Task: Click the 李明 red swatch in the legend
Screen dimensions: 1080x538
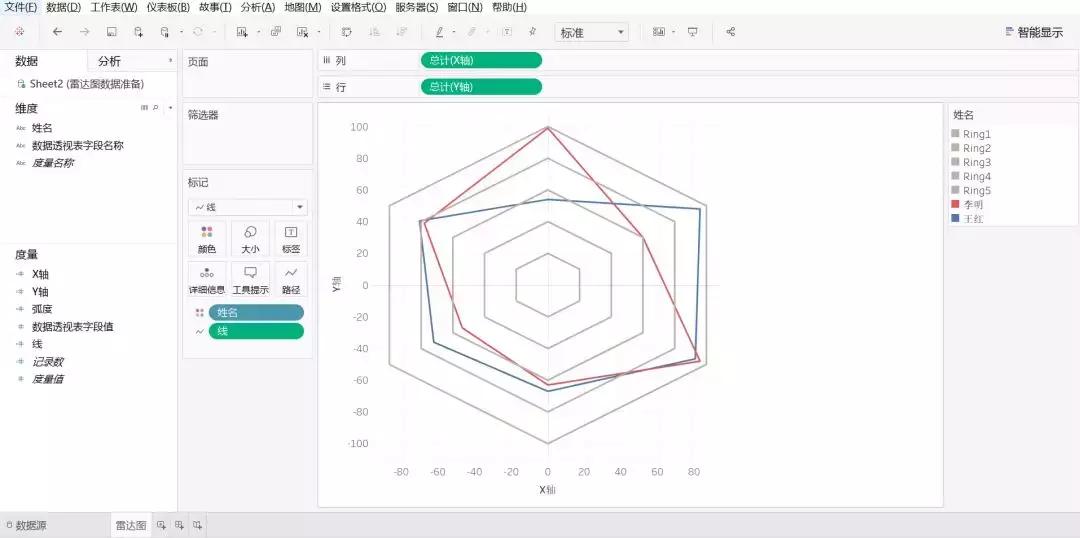Action: click(955, 205)
